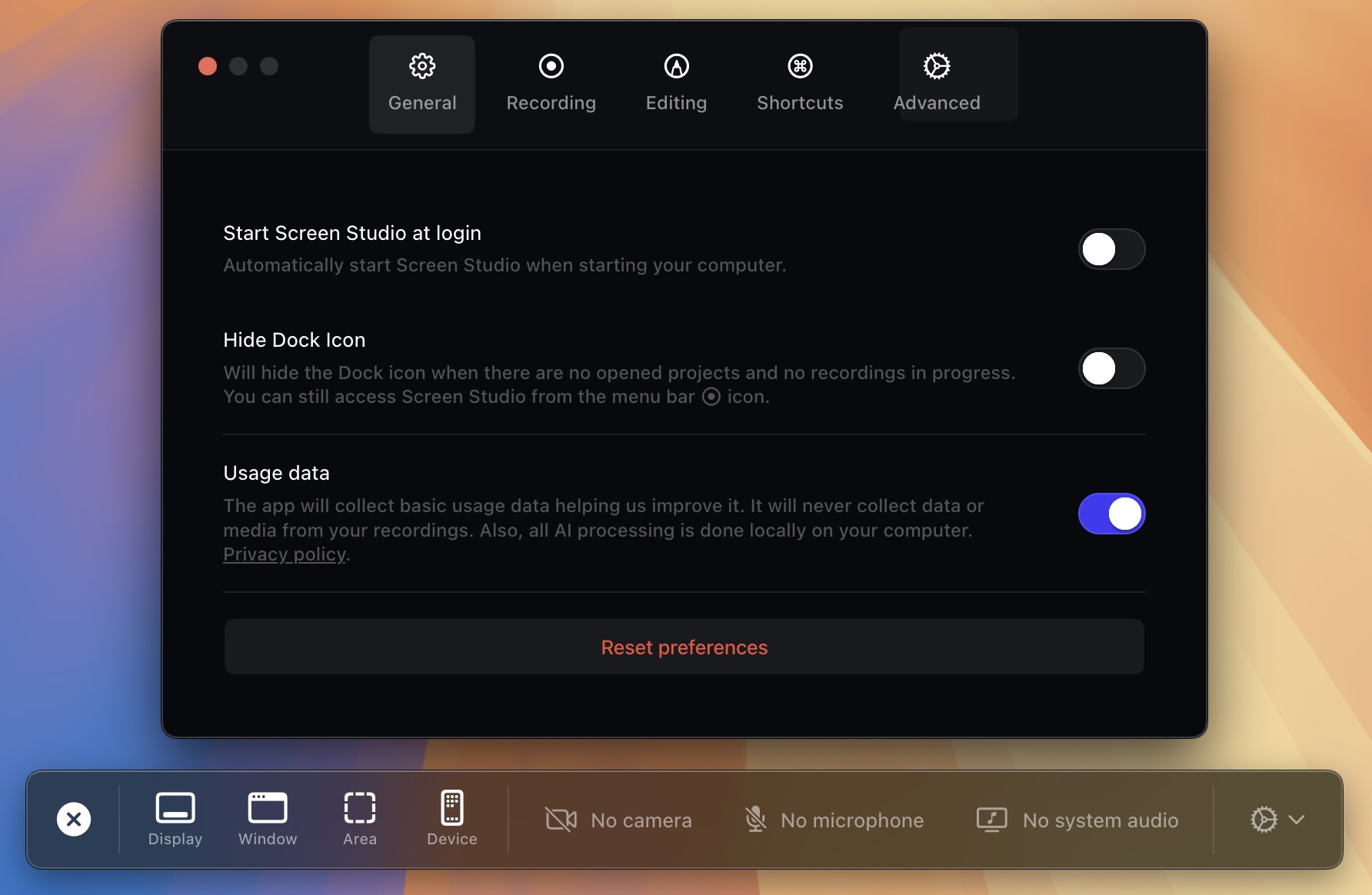
Task: Choose Window recording mode icon
Action: (268, 808)
